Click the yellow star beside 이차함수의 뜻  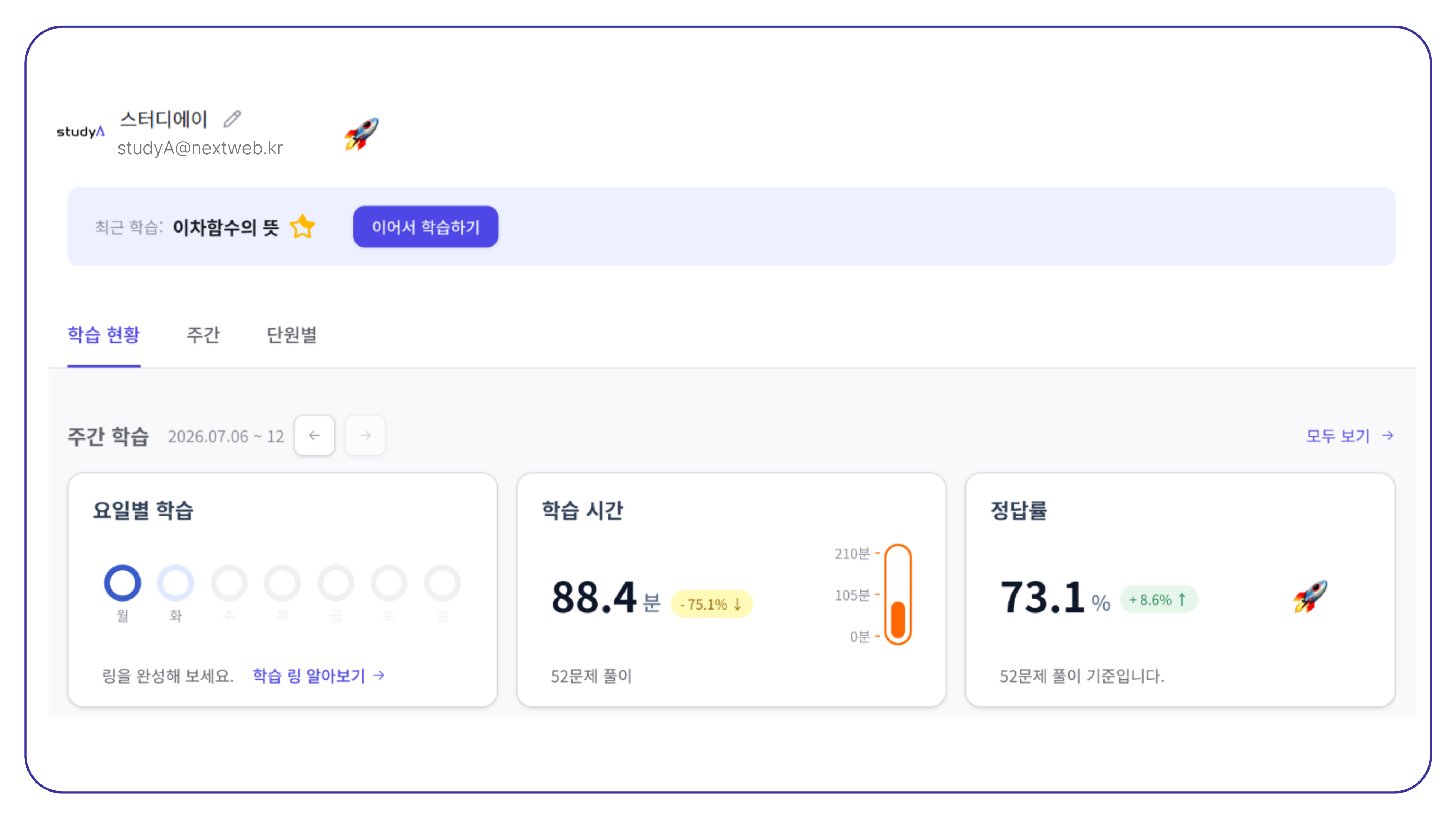tap(302, 227)
